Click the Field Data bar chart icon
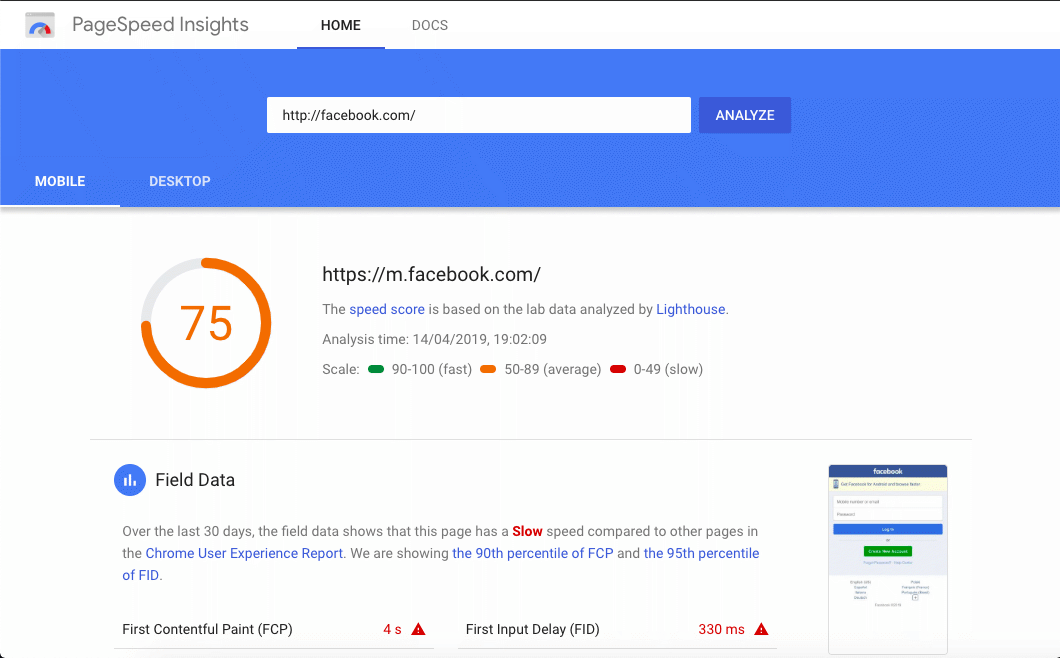Screen dimensions: 1060x658 point(130,480)
